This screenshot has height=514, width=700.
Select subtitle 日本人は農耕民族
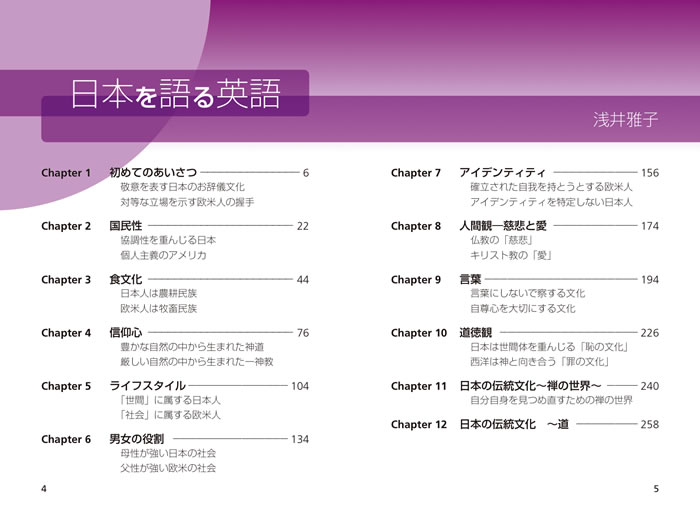pyautogui.click(x=158, y=293)
